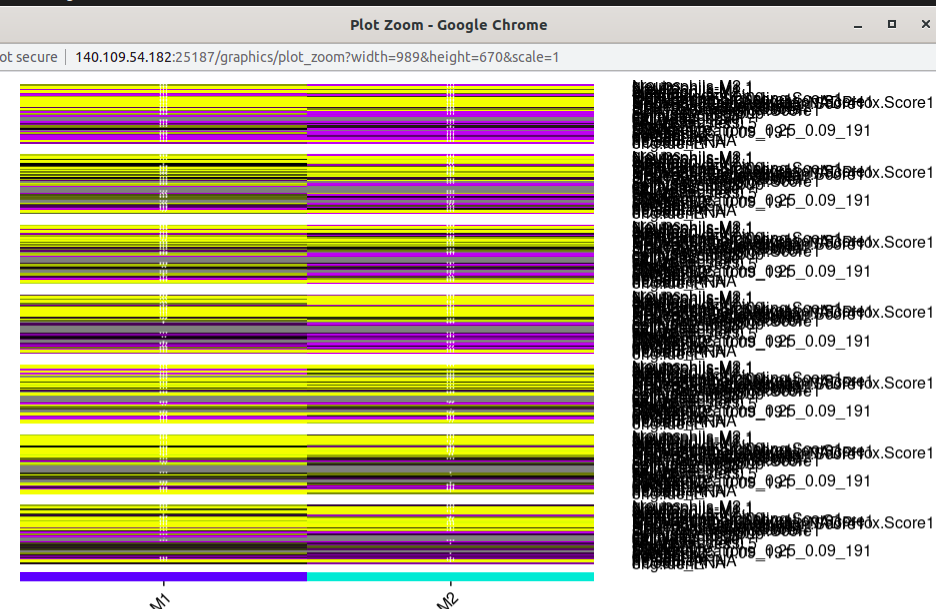
Task: Maximize the Plot Zoom window
Action: tap(892, 24)
